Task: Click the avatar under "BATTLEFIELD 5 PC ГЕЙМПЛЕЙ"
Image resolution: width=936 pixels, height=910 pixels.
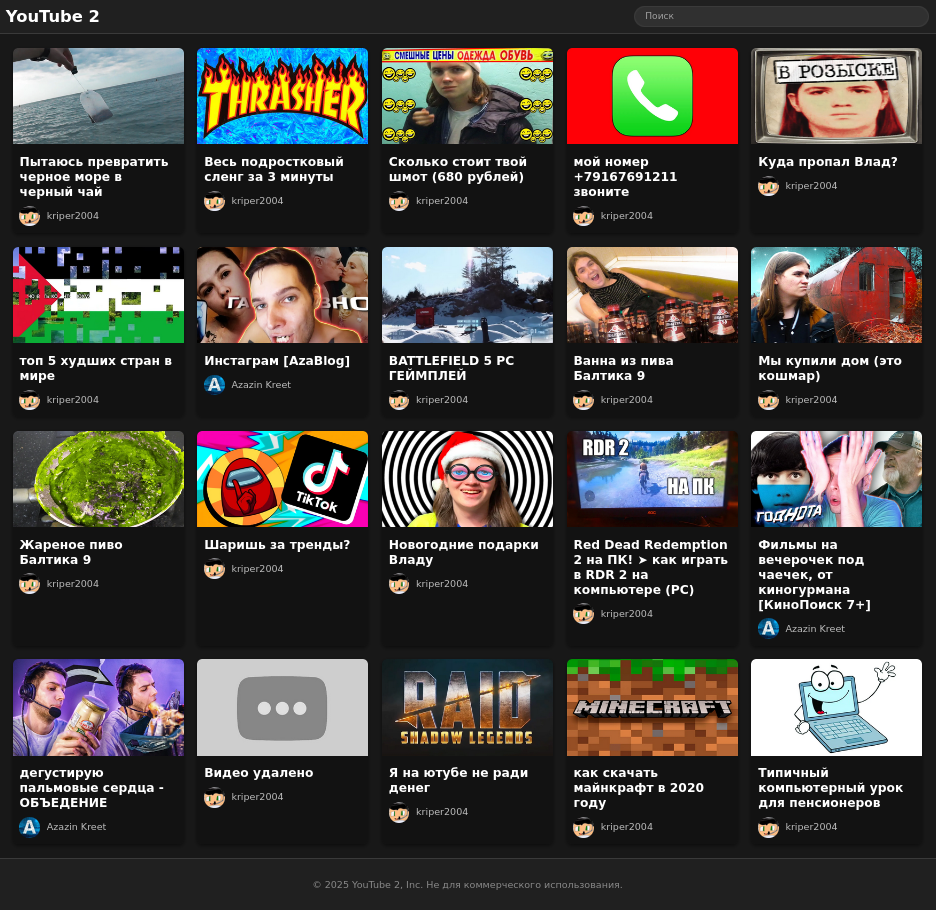Action: point(399,400)
